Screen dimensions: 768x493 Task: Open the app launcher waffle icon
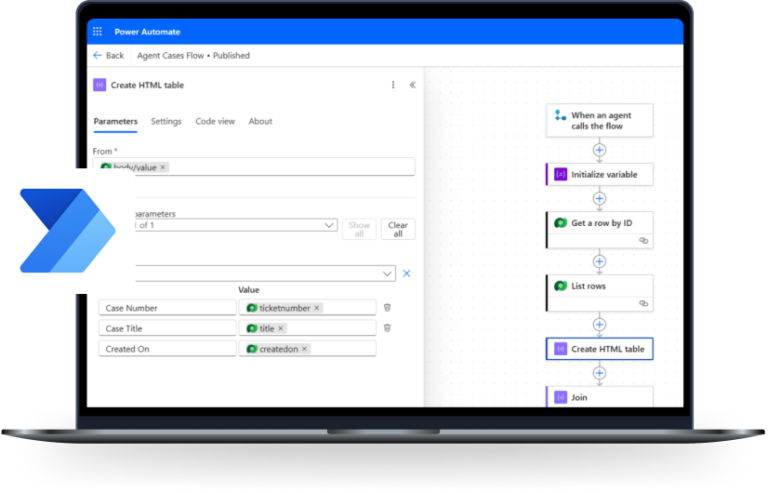click(98, 32)
